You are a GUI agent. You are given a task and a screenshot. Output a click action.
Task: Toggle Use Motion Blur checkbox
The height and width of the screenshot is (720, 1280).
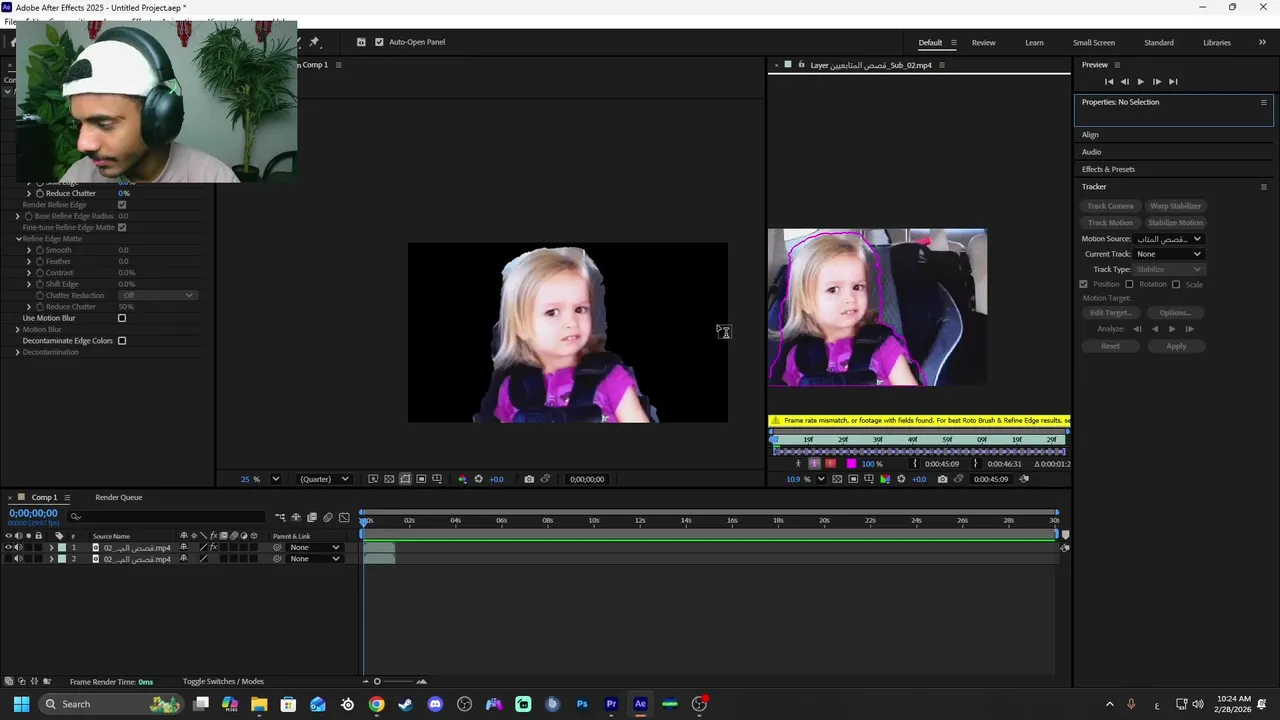click(x=122, y=318)
